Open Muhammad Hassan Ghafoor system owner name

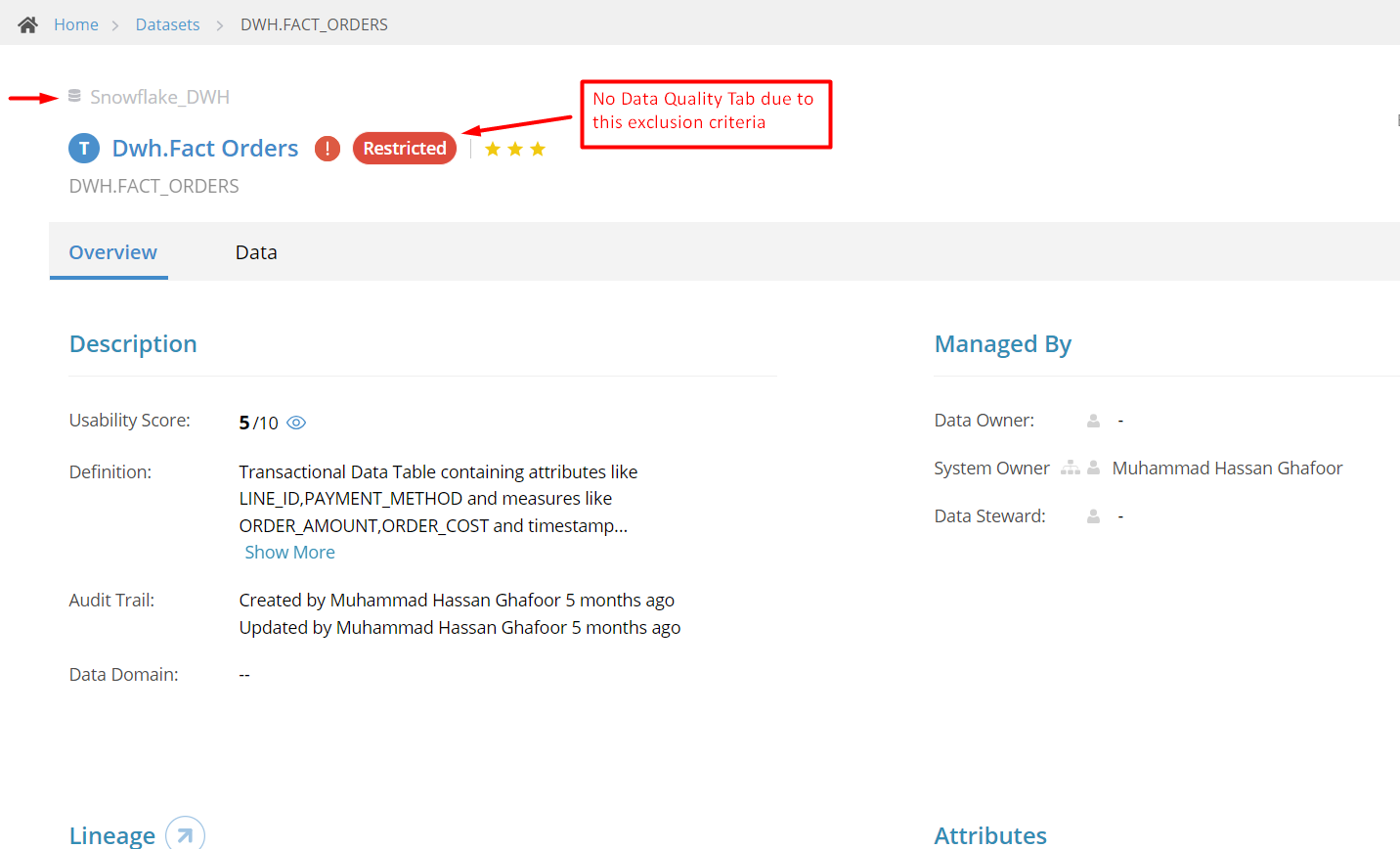[1227, 468]
